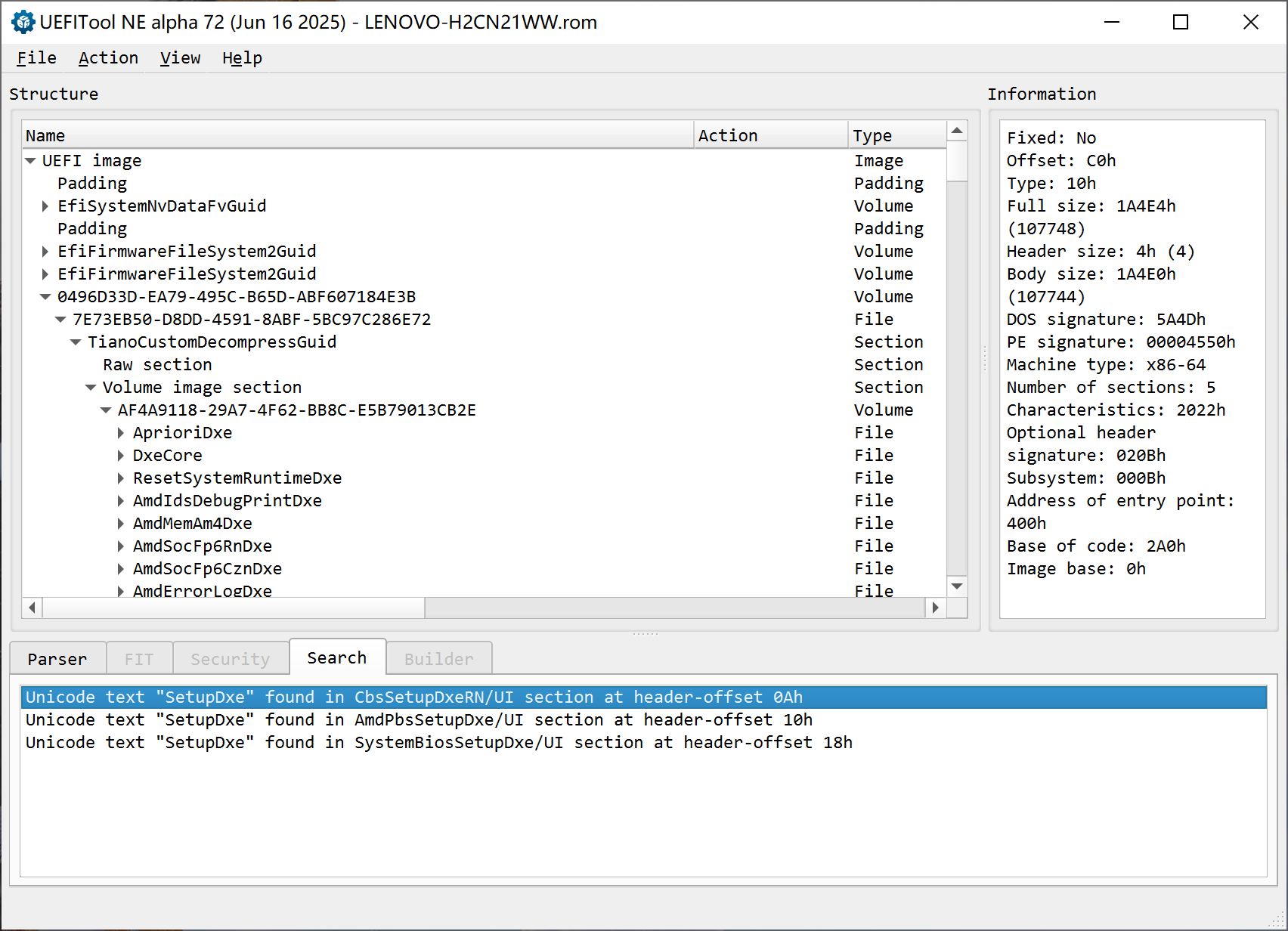Close the UEFITool window
This screenshot has height=931, width=1288.
click(x=1251, y=22)
